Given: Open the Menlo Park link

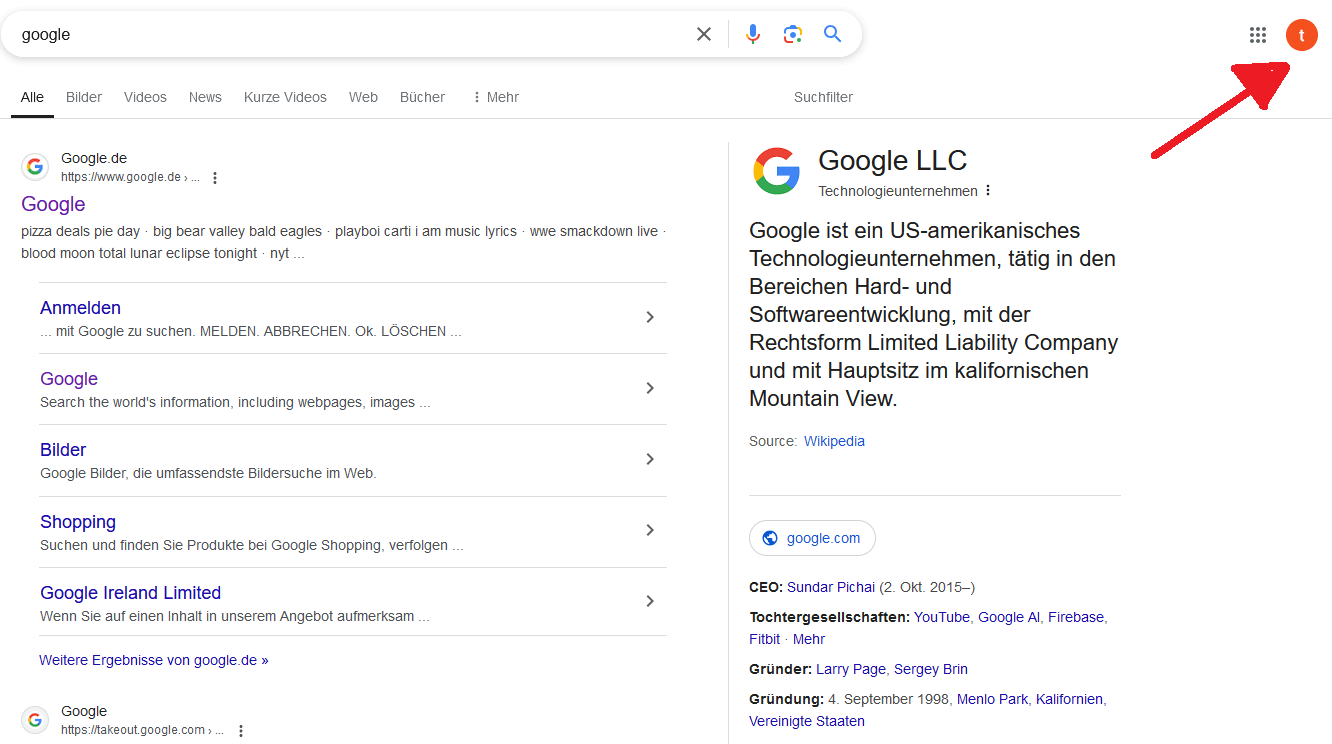Looking at the screenshot, I should tap(992, 699).
